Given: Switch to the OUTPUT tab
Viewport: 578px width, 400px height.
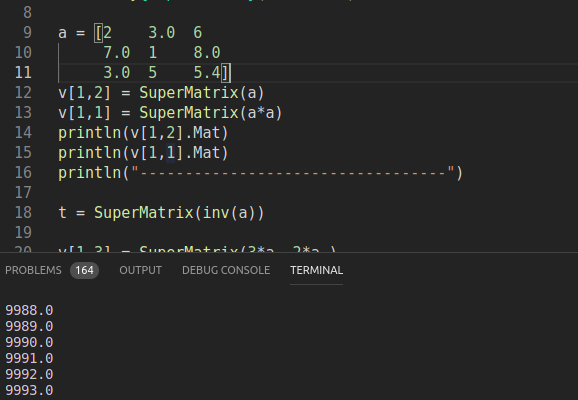Looking at the screenshot, I should point(140,270).
